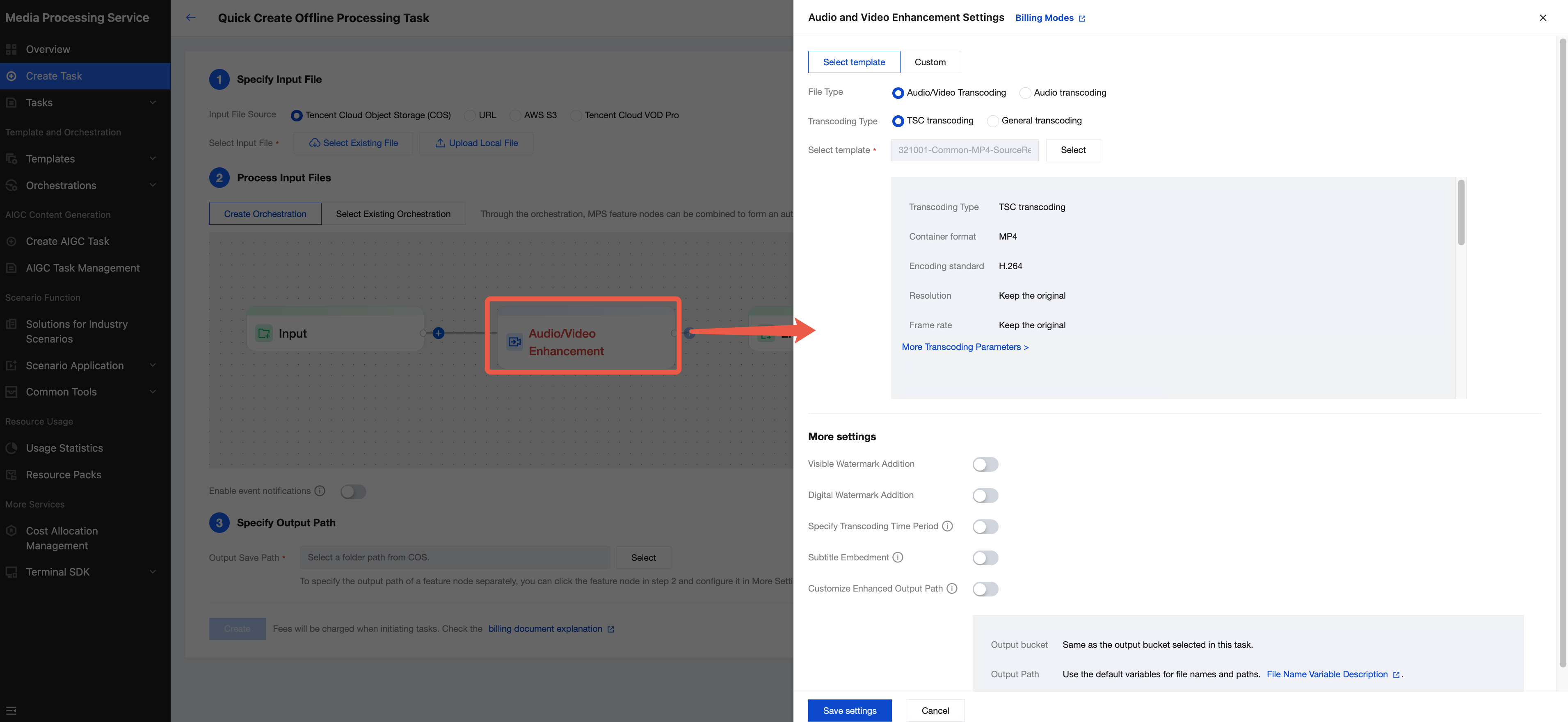Expand the Orchestrations sidebar section
Image resolution: width=1568 pixels, height=722 pixels.
pyautogui.click(x=153, y=185)
